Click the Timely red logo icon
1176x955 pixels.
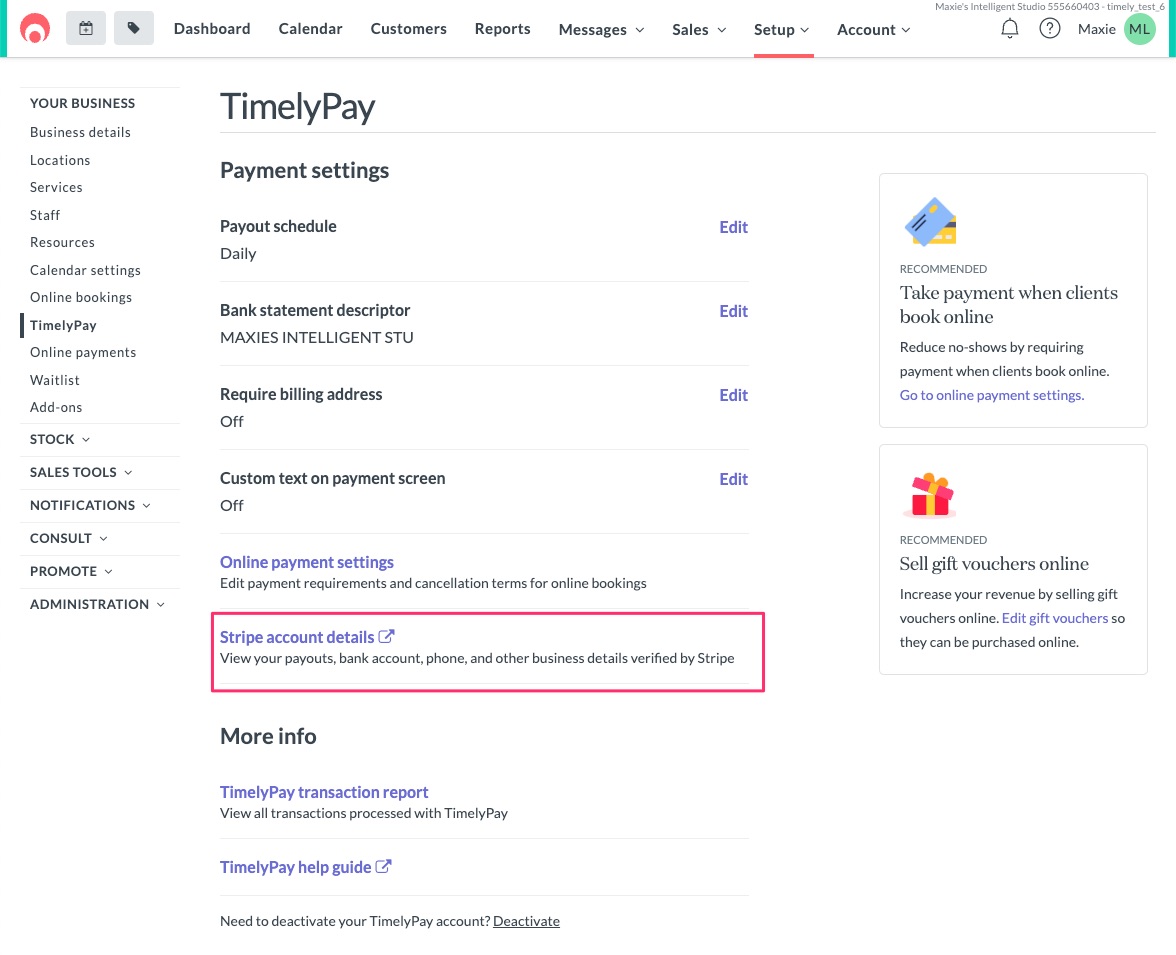pyautogui.click(x=34, y=29)
